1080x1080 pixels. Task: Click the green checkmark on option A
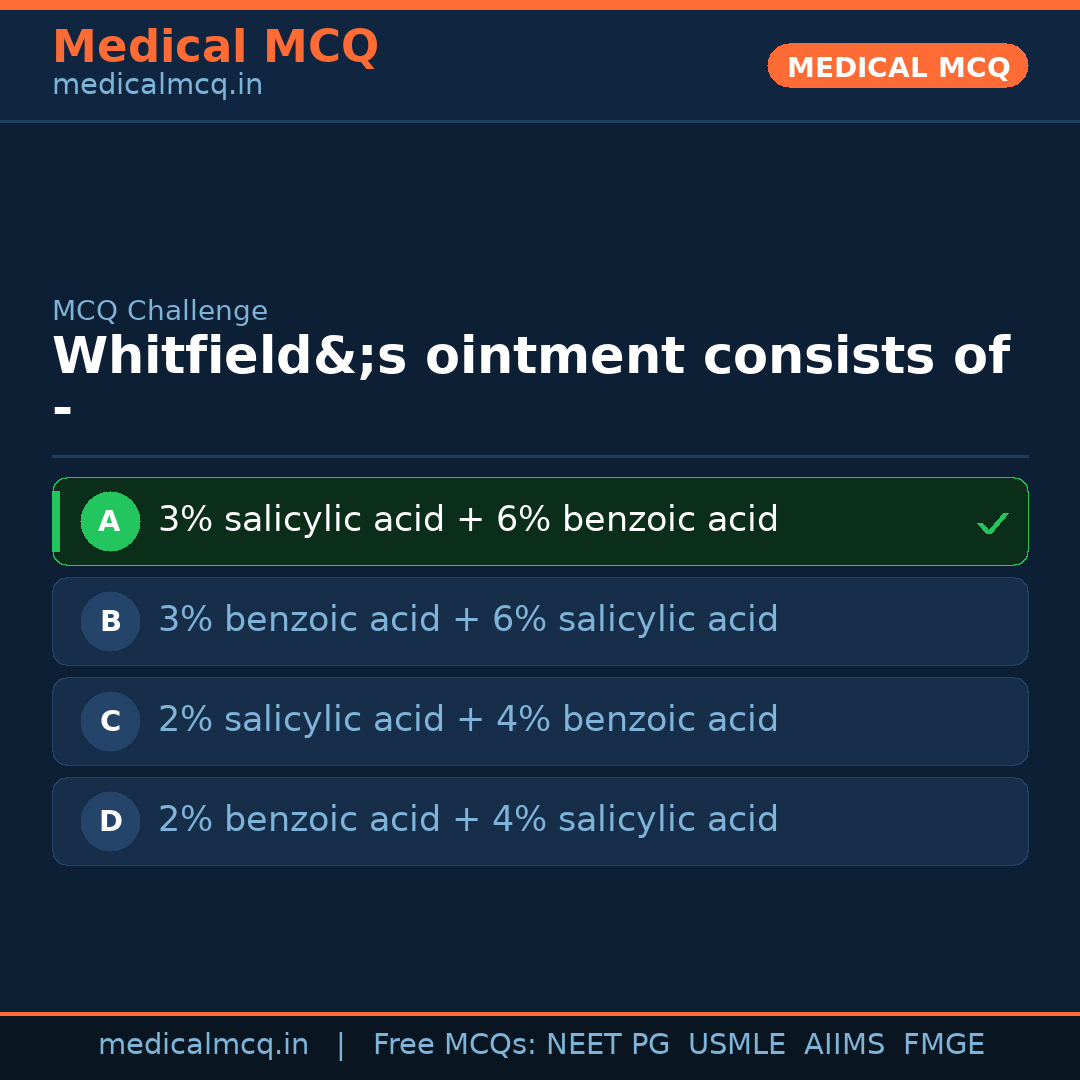992,523
